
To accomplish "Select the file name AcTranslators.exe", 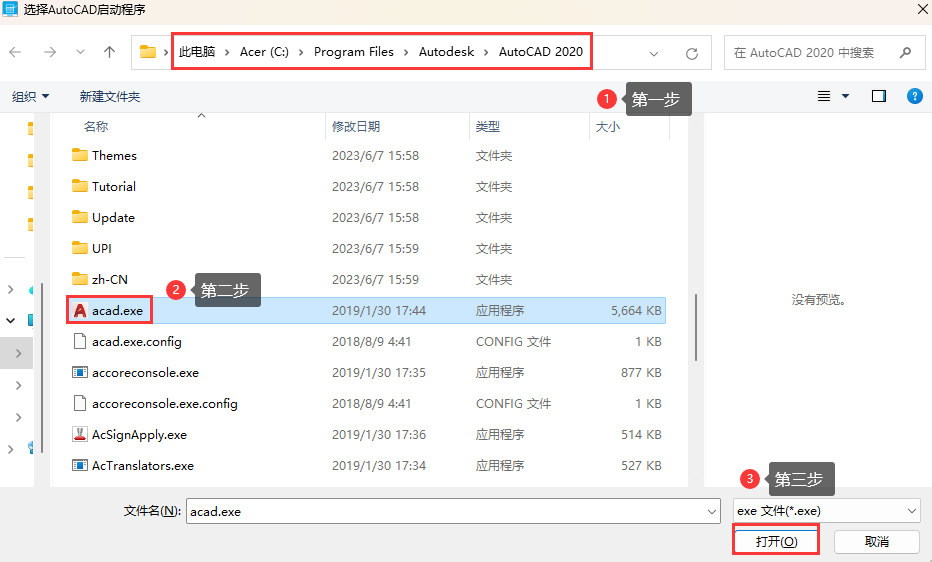I will click(x=143, y=466).
